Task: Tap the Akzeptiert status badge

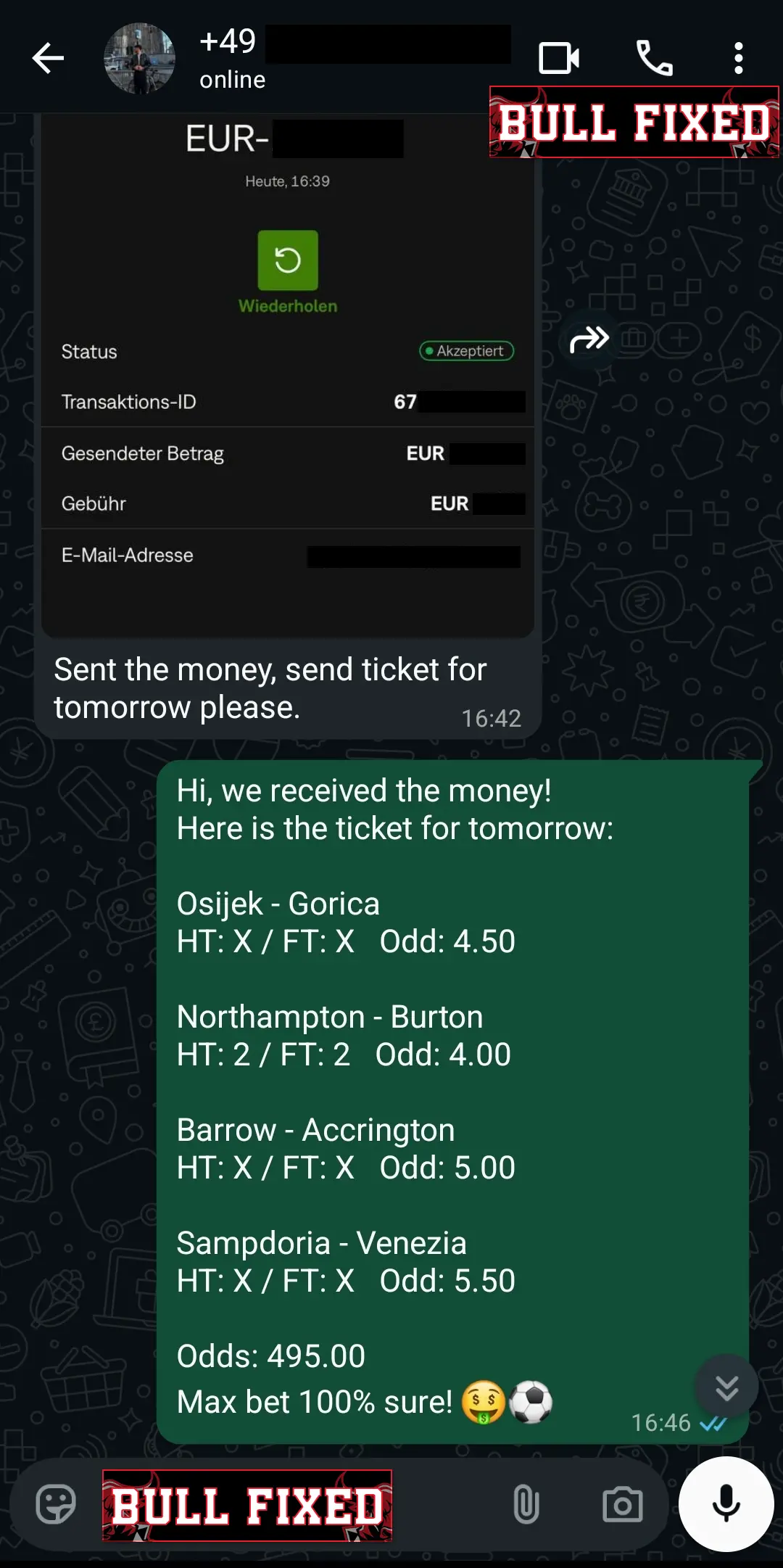Action: point(466,351)
